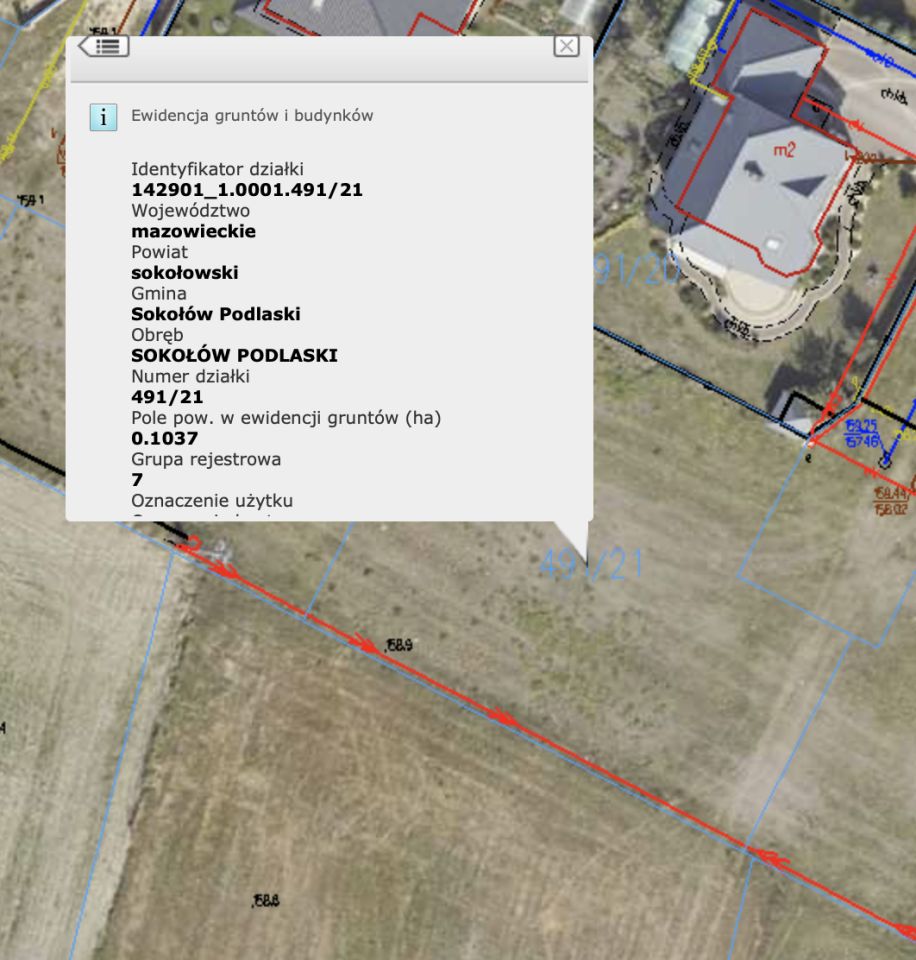Click the 'Identyfikator działki' label
This screenshot has height=960, width=916.
point(217,169)
